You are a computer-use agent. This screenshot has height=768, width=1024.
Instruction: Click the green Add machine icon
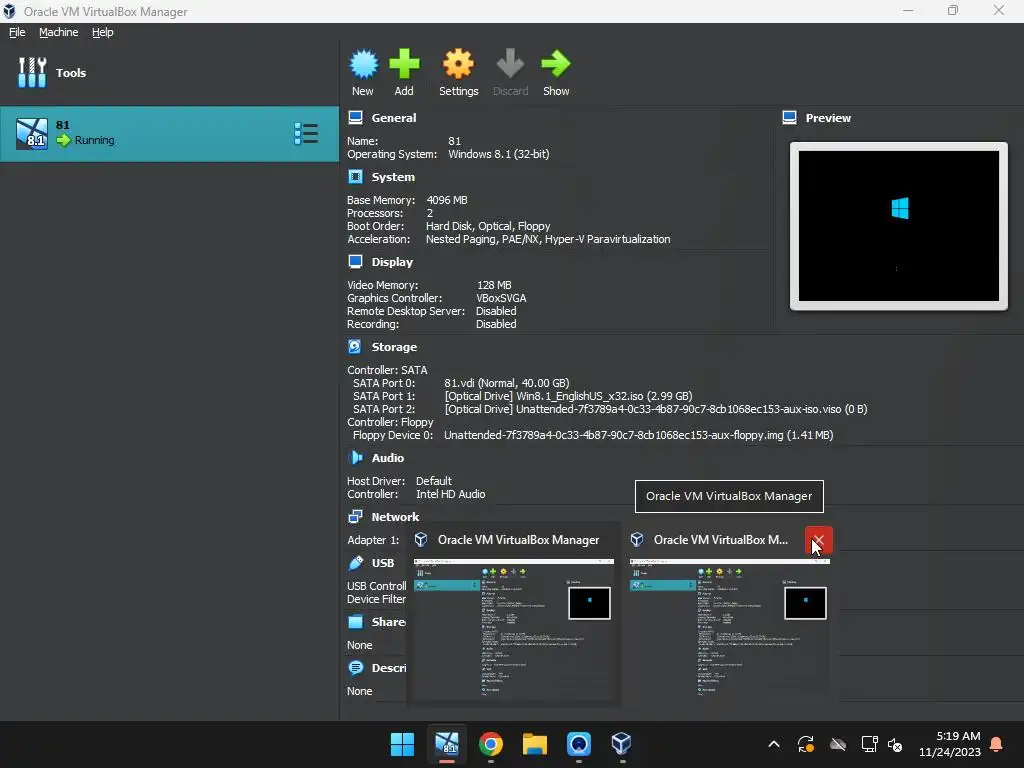pos(404,64)
